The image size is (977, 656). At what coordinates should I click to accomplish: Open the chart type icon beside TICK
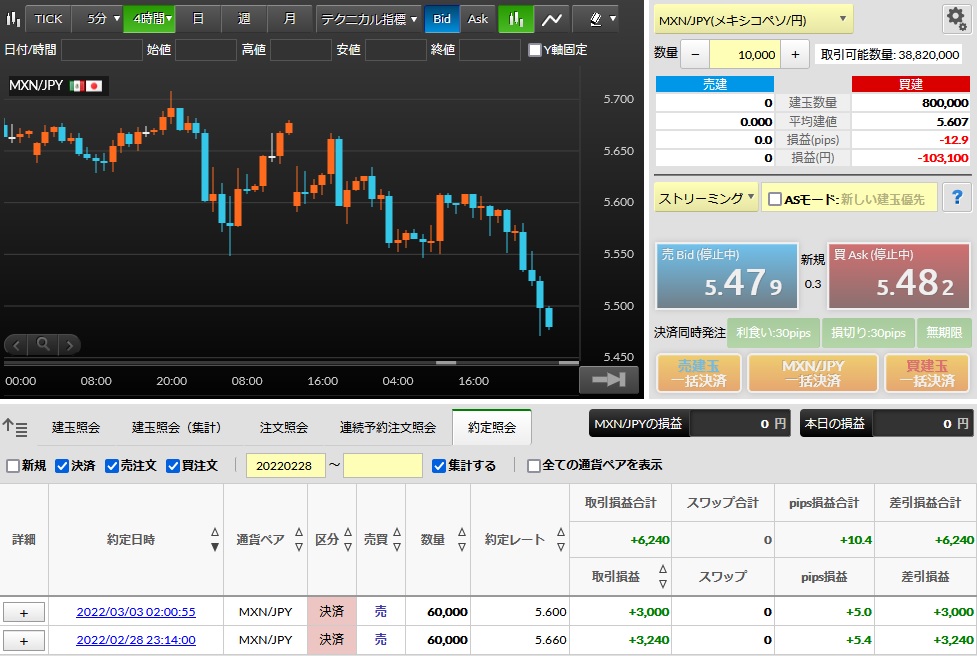coord(12,19)
